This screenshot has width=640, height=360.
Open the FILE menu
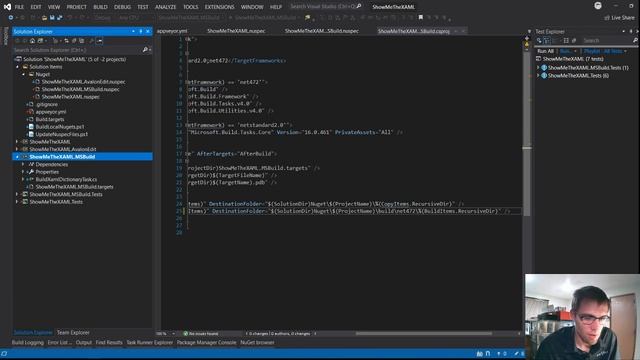tap(19, 7)
